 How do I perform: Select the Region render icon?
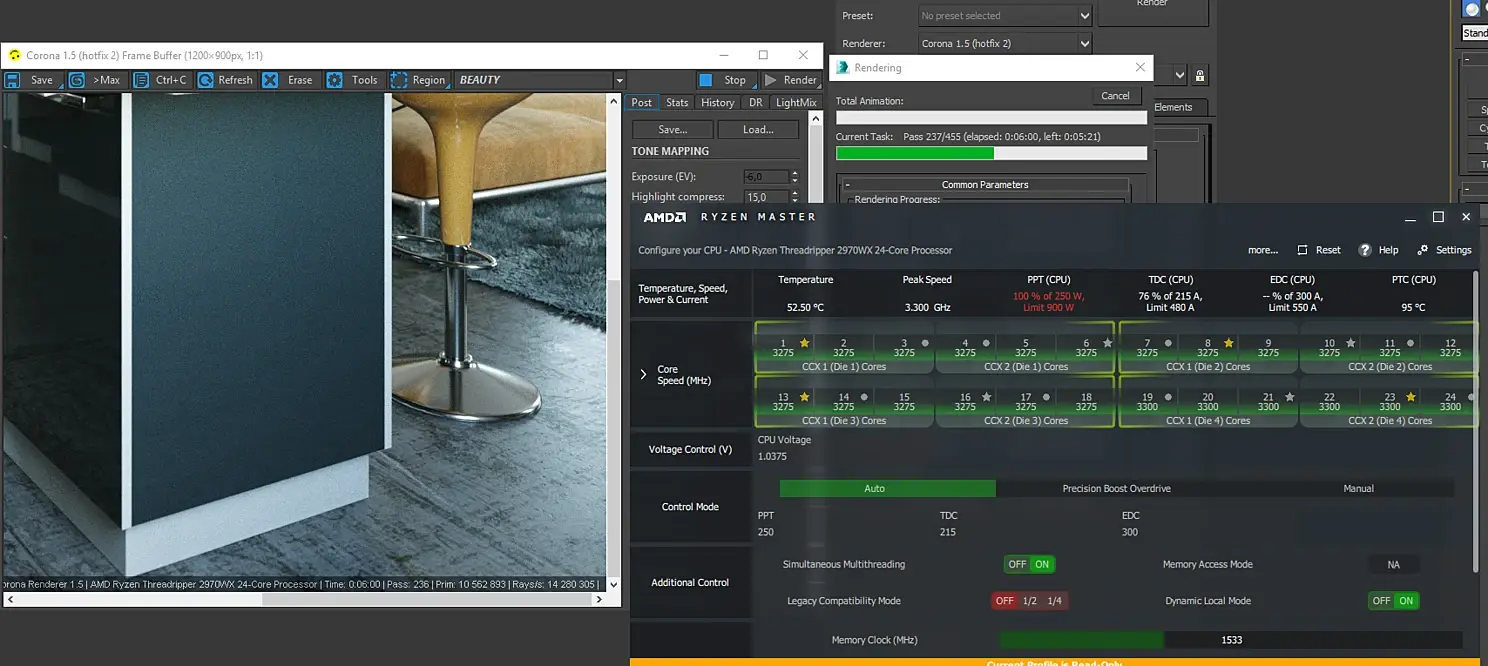coord(399,80)
